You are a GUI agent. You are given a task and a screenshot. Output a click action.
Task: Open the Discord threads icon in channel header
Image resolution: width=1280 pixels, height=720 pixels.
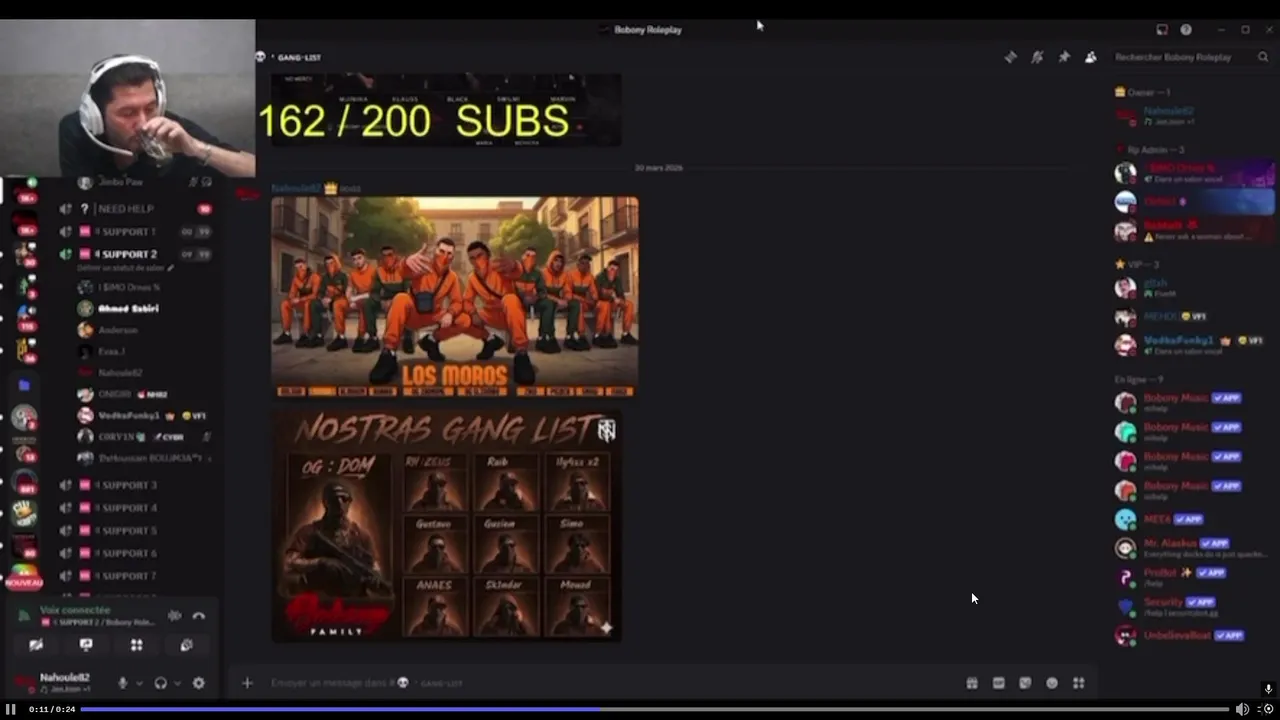click(1010, 57)
